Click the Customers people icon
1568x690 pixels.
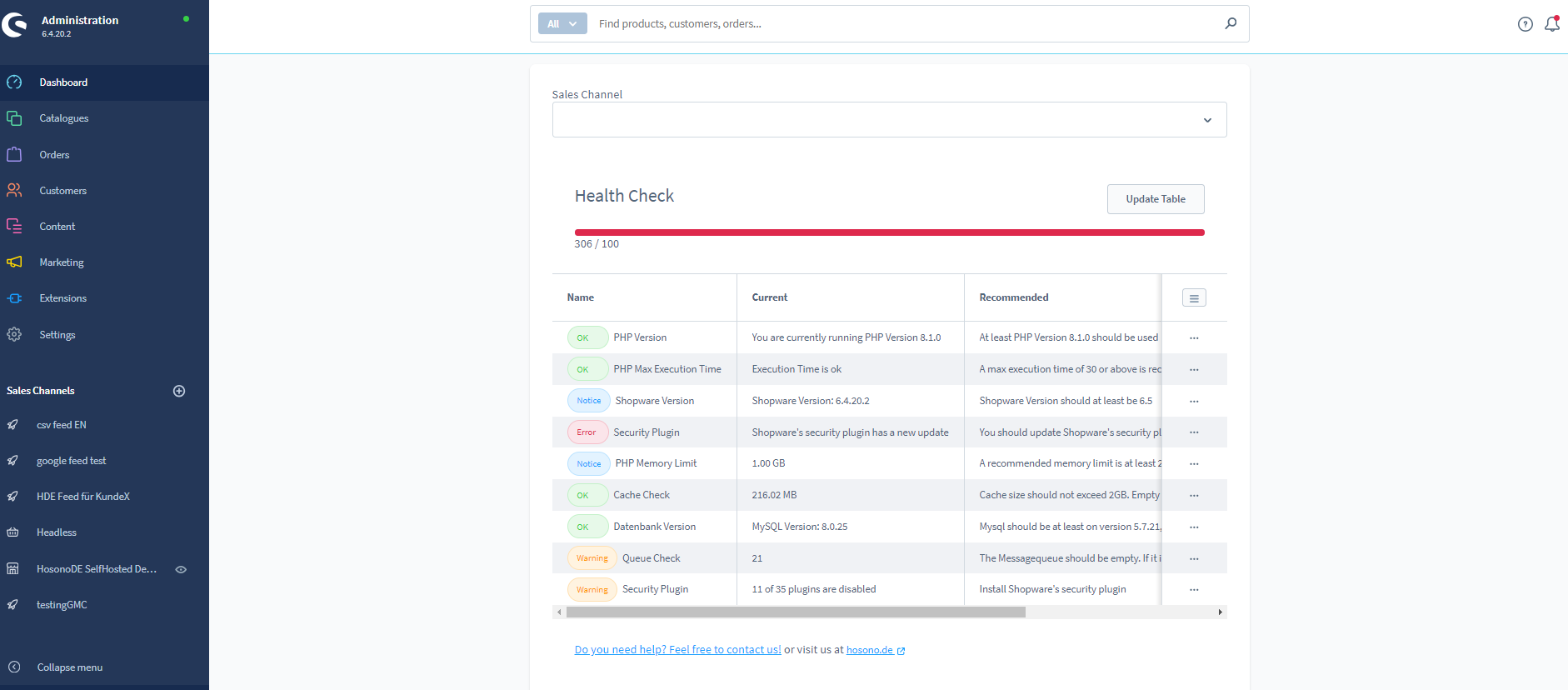[x=14, y=190]
